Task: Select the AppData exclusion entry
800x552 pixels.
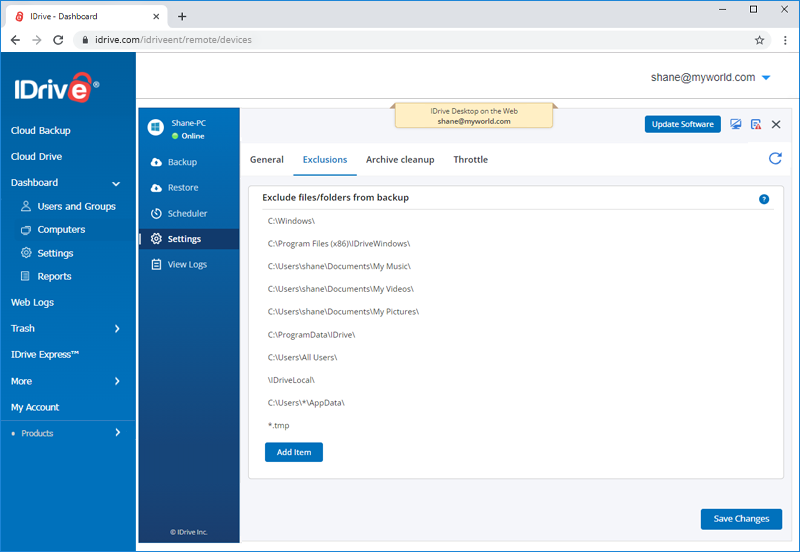Action: pos(306,403)
